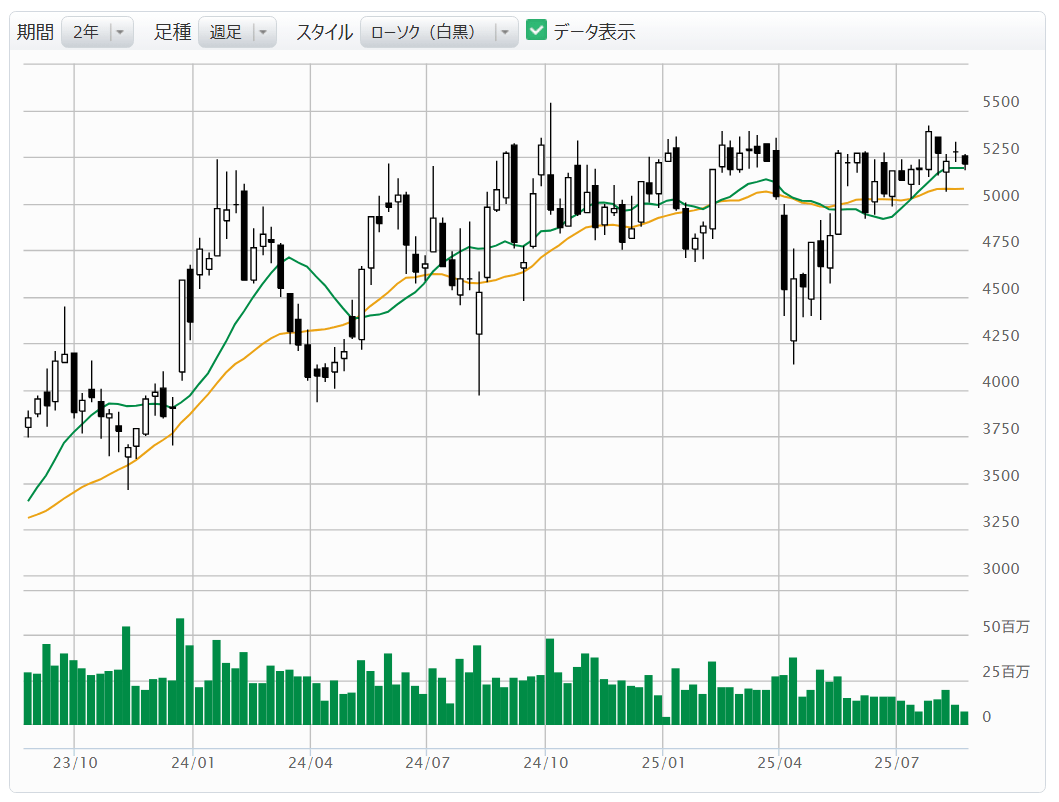
Task: Select the 24/10 date label on x-axis
Action: pyautogui.click(x=545, y=762)
